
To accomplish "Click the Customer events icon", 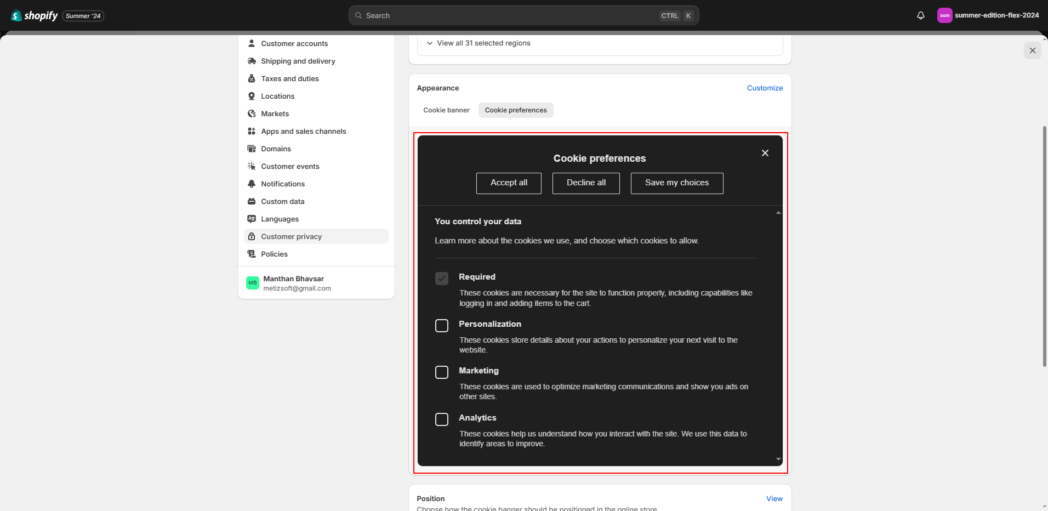I will click(251, 166).
